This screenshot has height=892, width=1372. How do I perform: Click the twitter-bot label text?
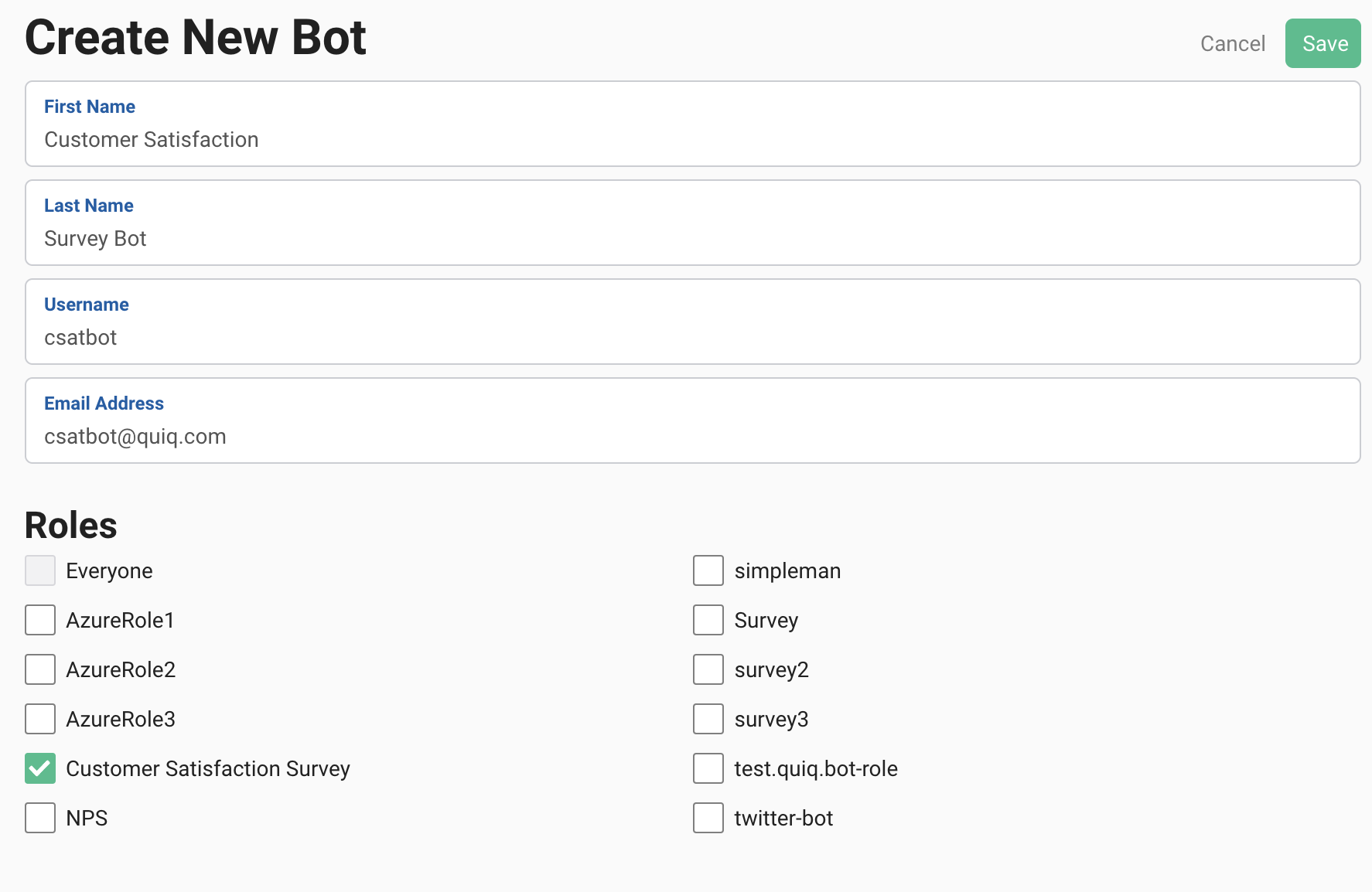point(783,818)
